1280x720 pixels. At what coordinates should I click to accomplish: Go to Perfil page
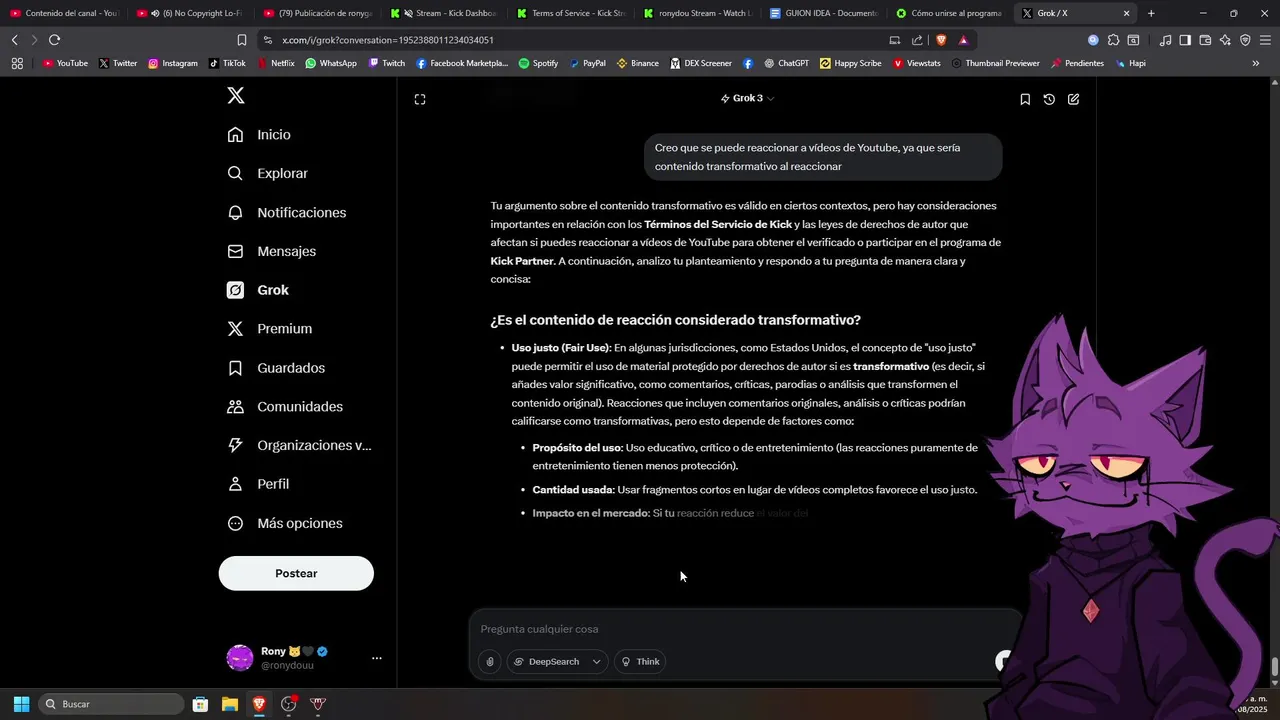click(258, 484)
